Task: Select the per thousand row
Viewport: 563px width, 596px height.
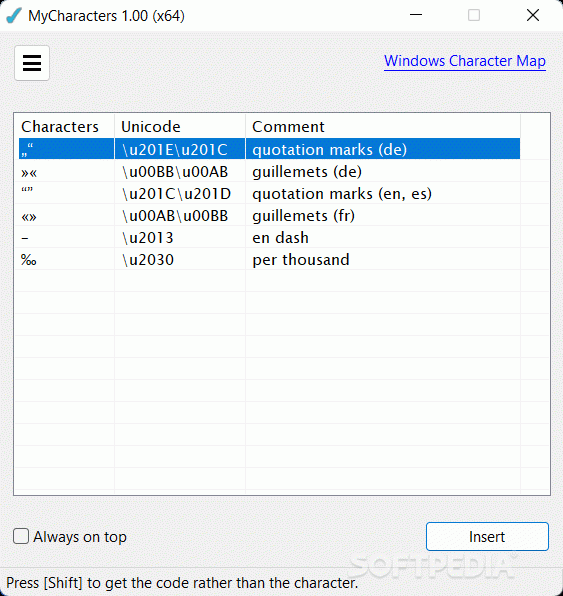Action: (x=269, y=260)
